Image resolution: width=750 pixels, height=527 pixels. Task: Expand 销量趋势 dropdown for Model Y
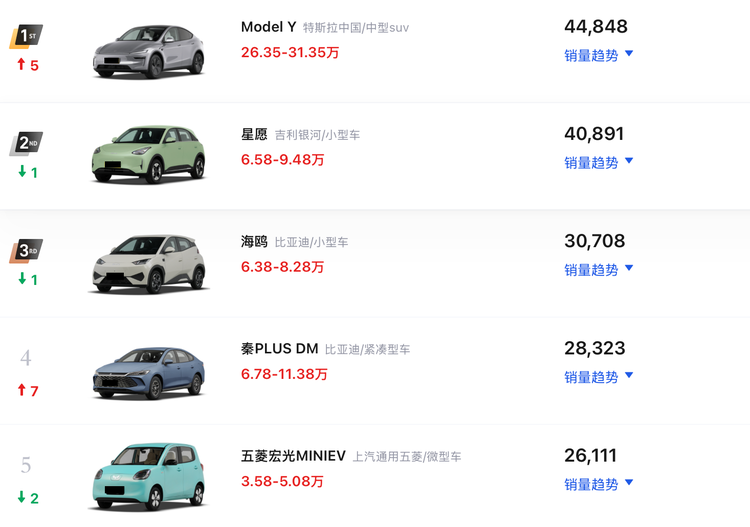point(598,55)
